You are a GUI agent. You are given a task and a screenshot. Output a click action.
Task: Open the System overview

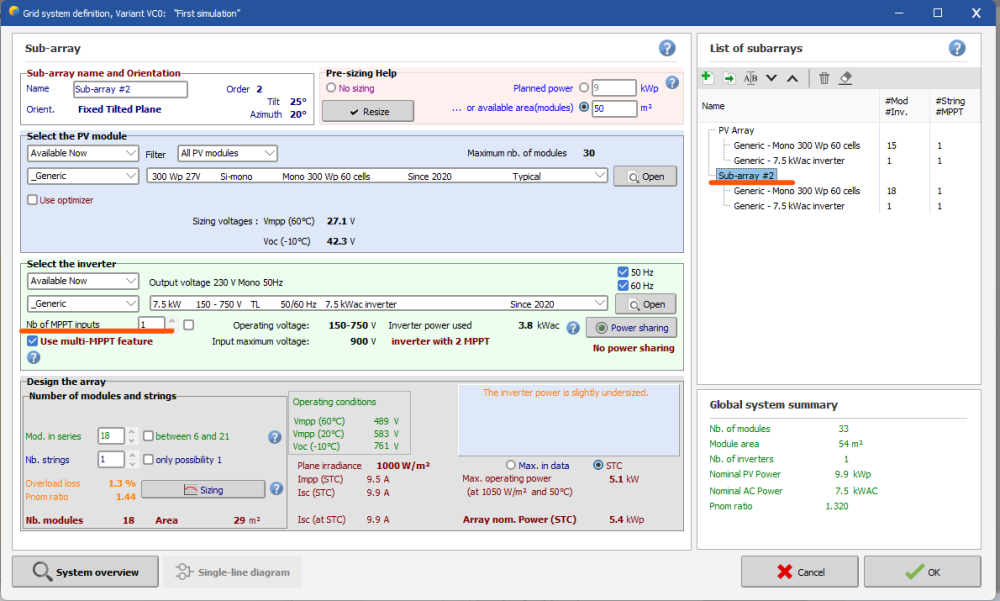point(84,572)
